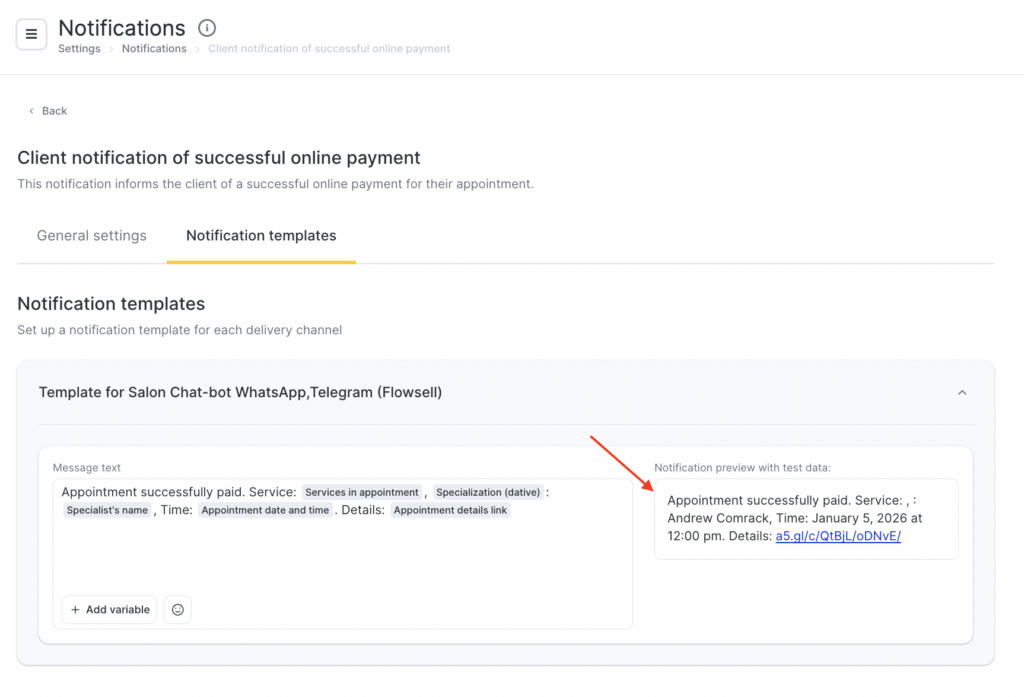Click the info icon beside Notifications title

(207, 28)
